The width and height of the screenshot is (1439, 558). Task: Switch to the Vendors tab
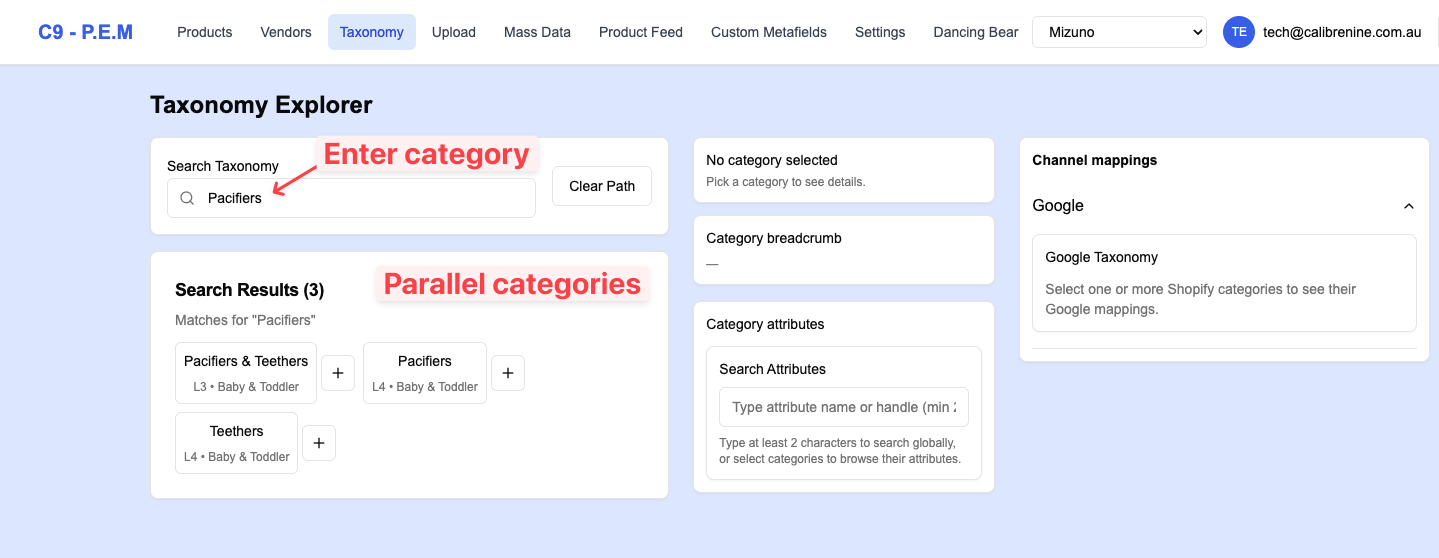pos(286,32)
